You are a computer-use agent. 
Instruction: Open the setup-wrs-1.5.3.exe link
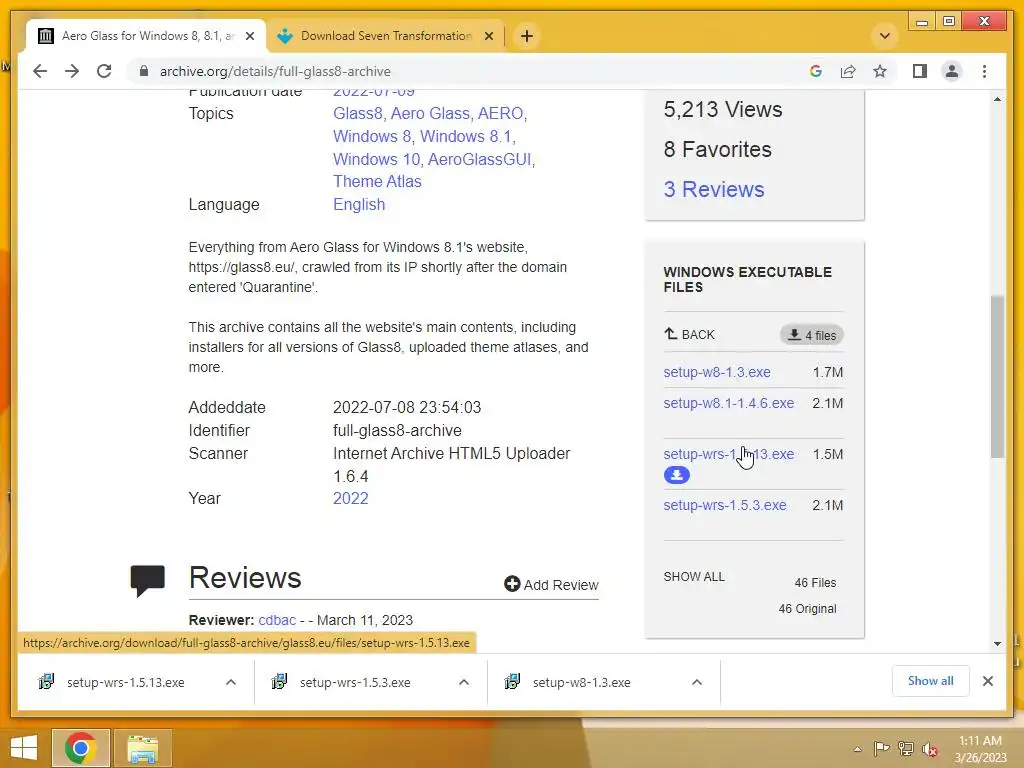[724, 505]
